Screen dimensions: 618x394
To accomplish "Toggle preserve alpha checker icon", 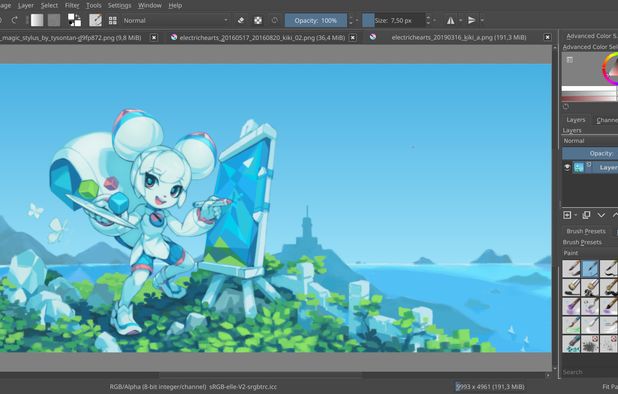I will click(x=258, y=20).
